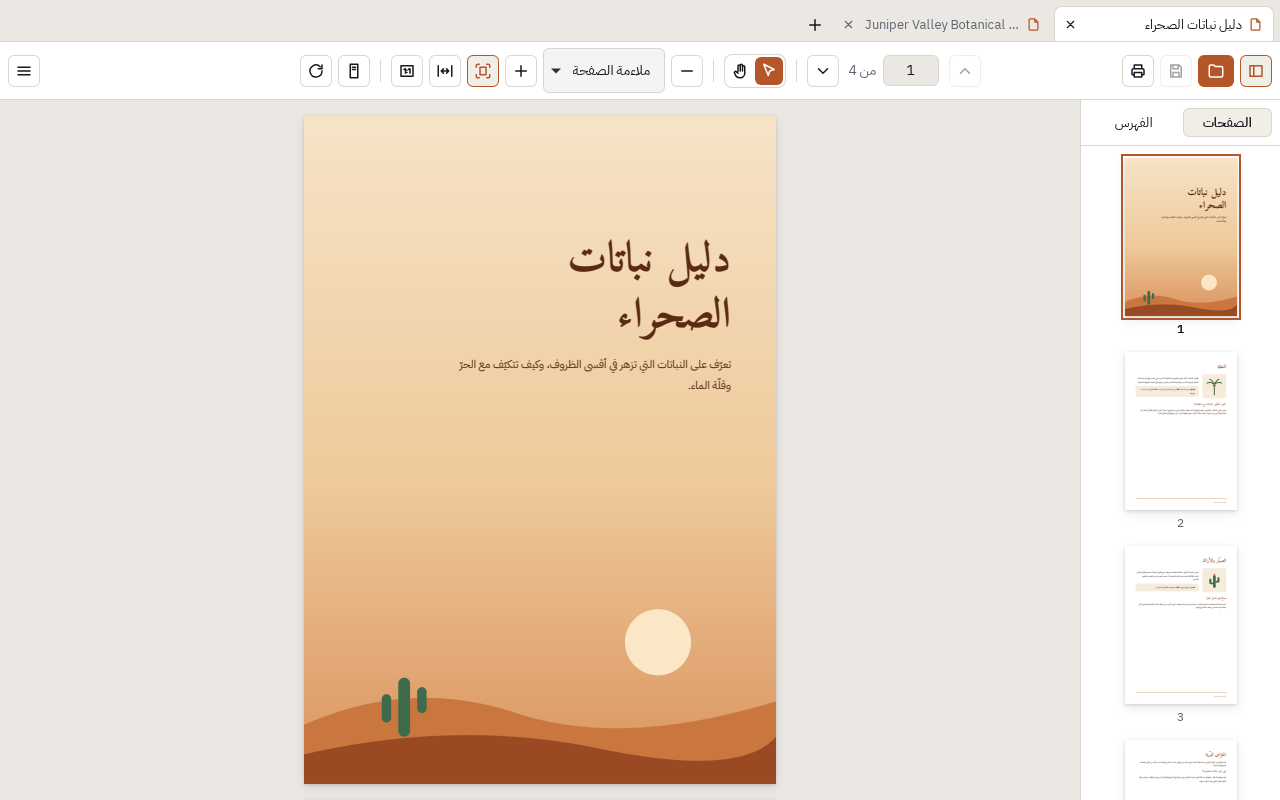The width and height of the screenshot is (1280, 800).
Task: Click the save document icon
Action: [x=1176, y=71]
